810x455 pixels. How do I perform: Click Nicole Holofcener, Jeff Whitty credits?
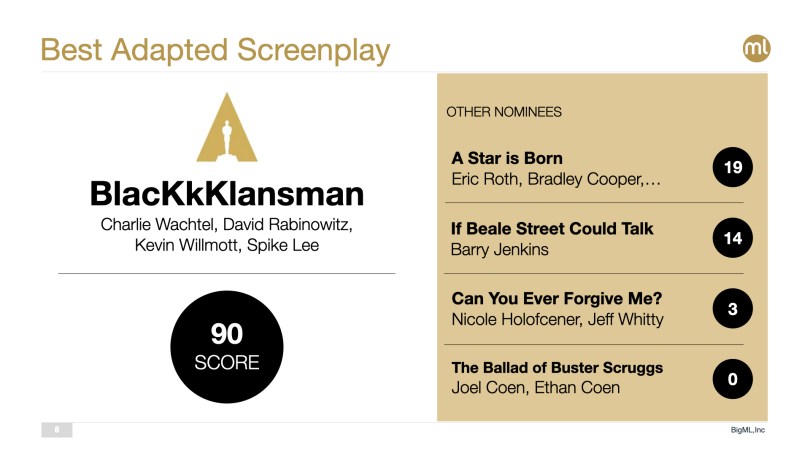tap(557, 319)
